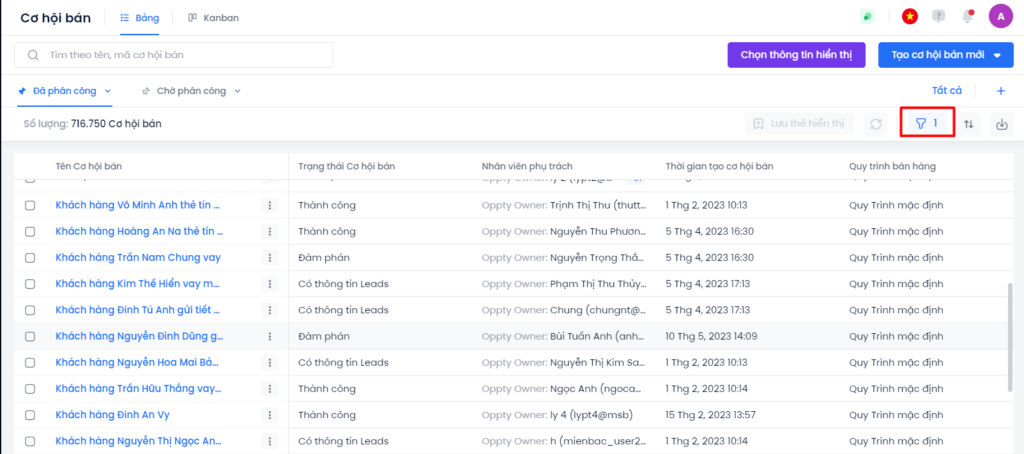Open the filter icon showing 1
This screenshot has height=454, width=1024.
point(927,124)
